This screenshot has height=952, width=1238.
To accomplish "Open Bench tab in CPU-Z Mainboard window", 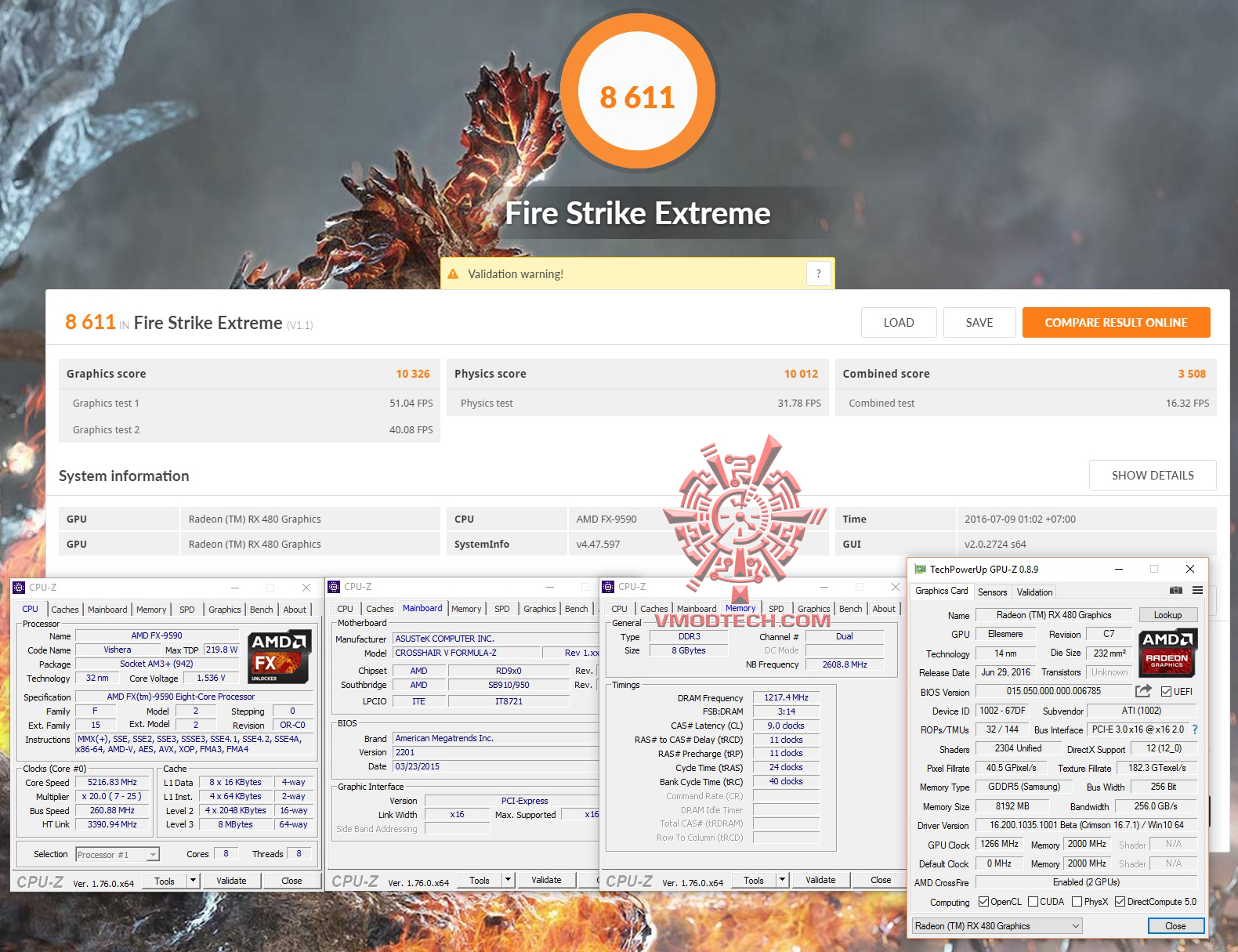I will (577, 609).
